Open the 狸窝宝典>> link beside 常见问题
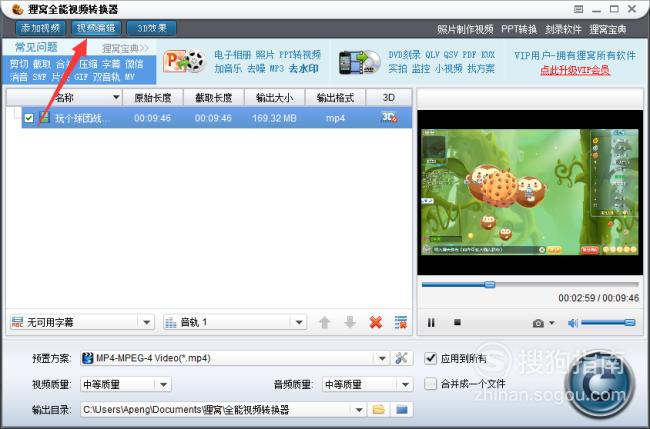 125,48
